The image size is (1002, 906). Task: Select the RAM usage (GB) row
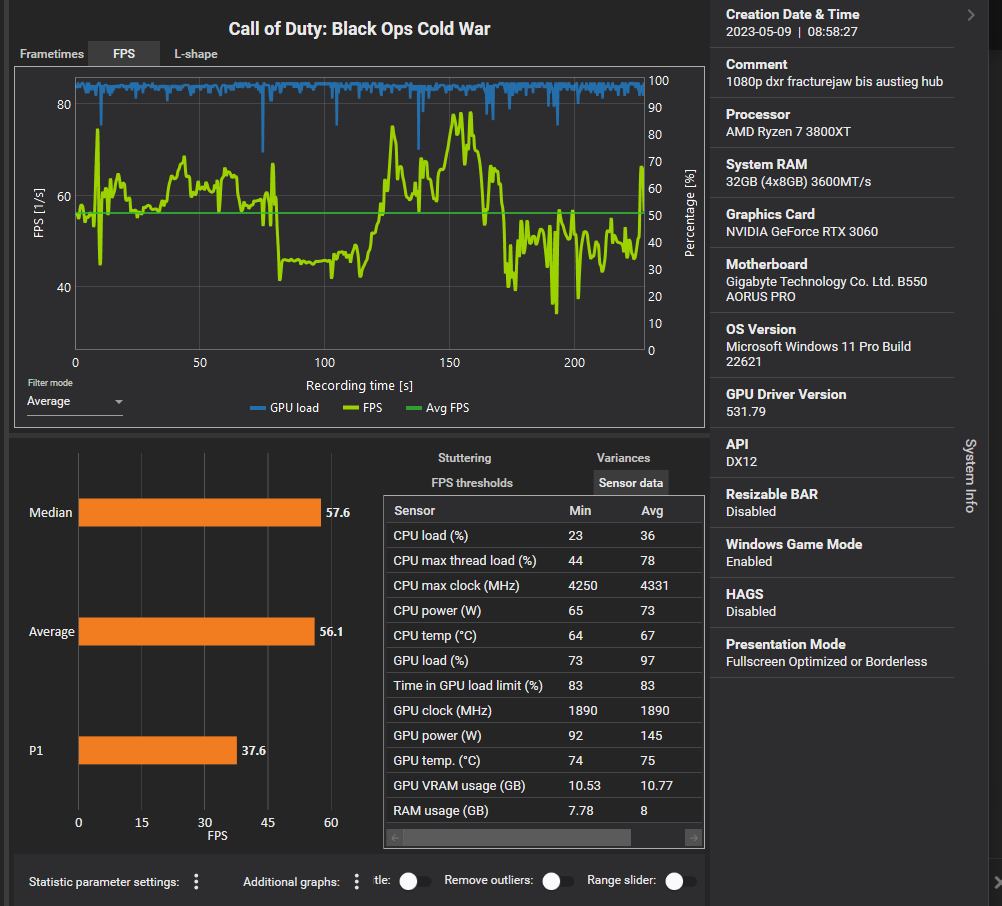point(544,810)
